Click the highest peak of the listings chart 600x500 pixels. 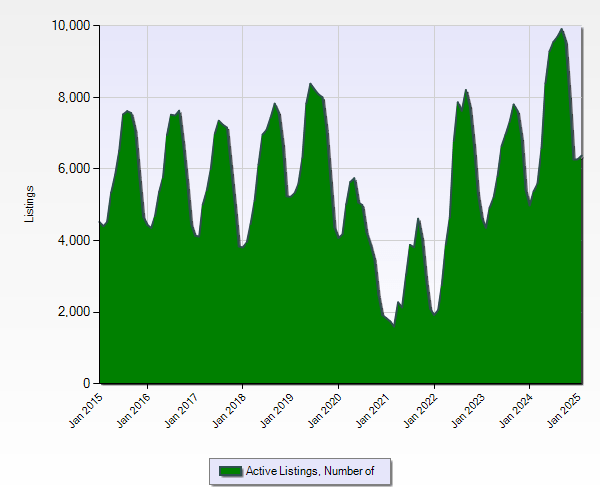coord(562,29)
